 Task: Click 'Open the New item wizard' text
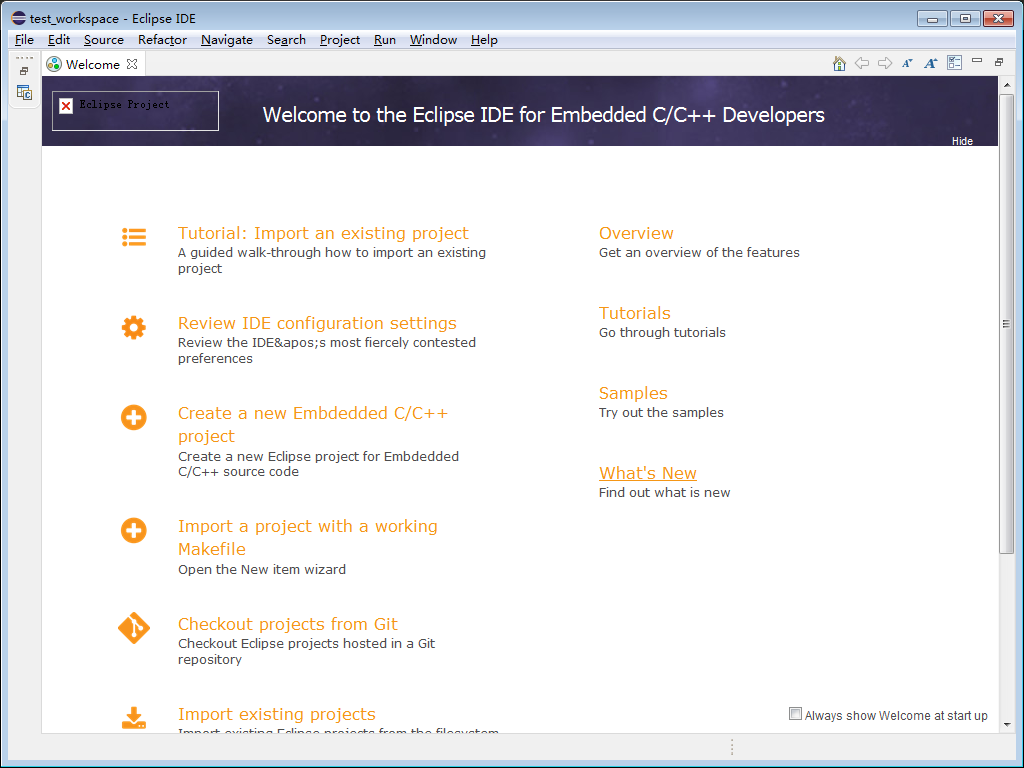coord(262,569)
